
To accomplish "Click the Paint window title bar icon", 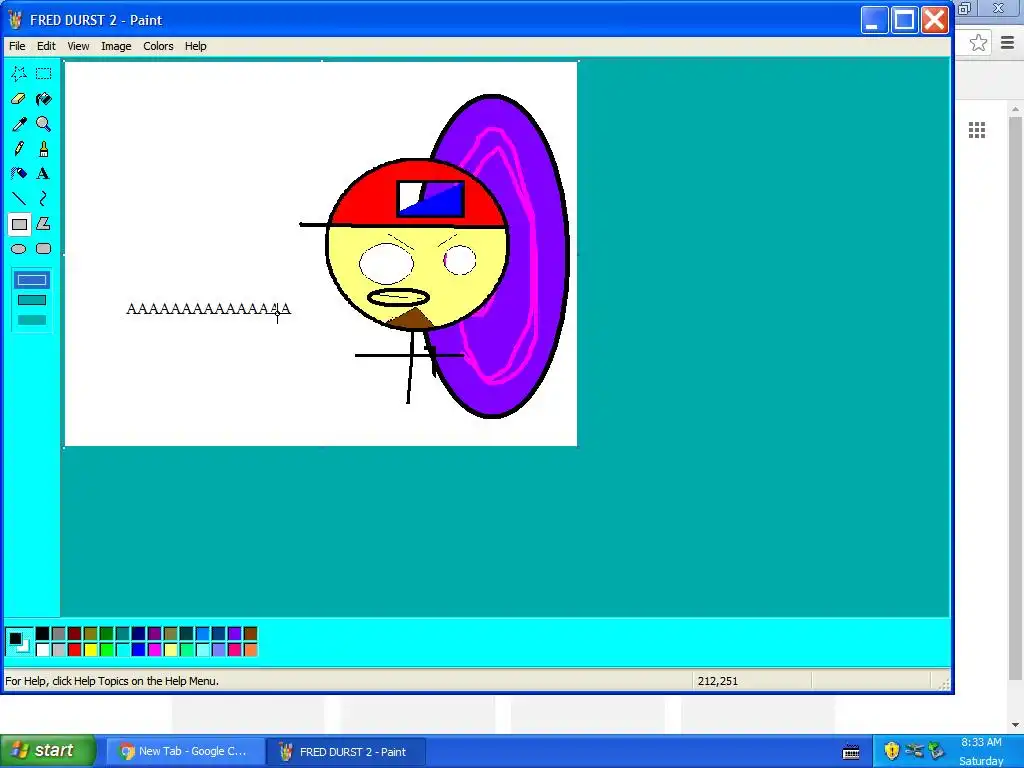I will point(15,20).
